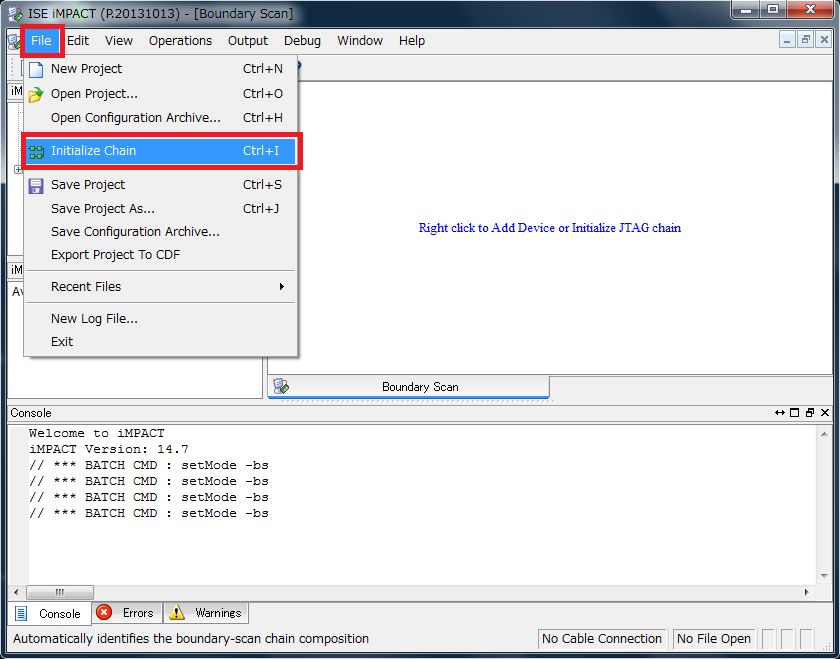Open the Help menu
The width and height of the screenshot is (840, 659).
tap(412, 41)
